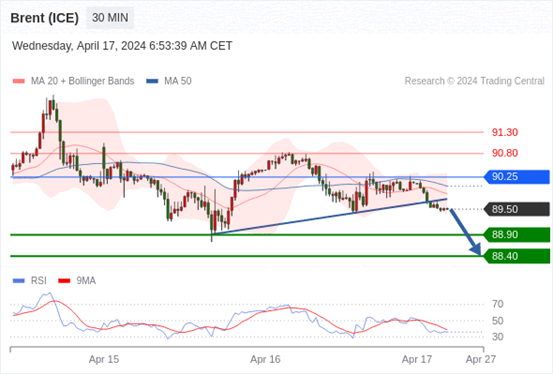Click the RSI 30 level label
The height and width of the screenshot is (375, 553).
click(498, 337)
